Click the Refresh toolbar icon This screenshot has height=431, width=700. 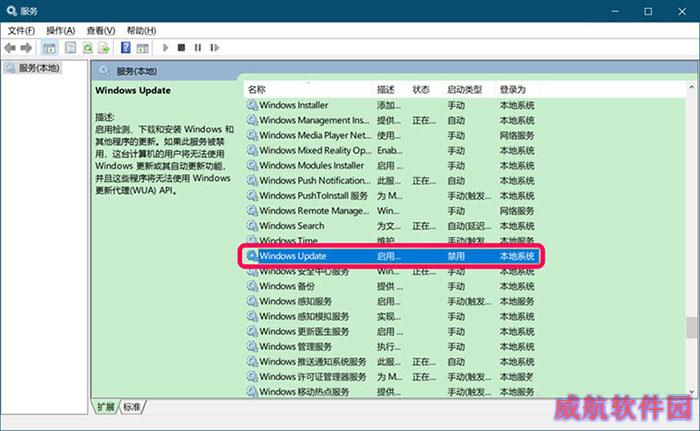click(x=88, y=48)
